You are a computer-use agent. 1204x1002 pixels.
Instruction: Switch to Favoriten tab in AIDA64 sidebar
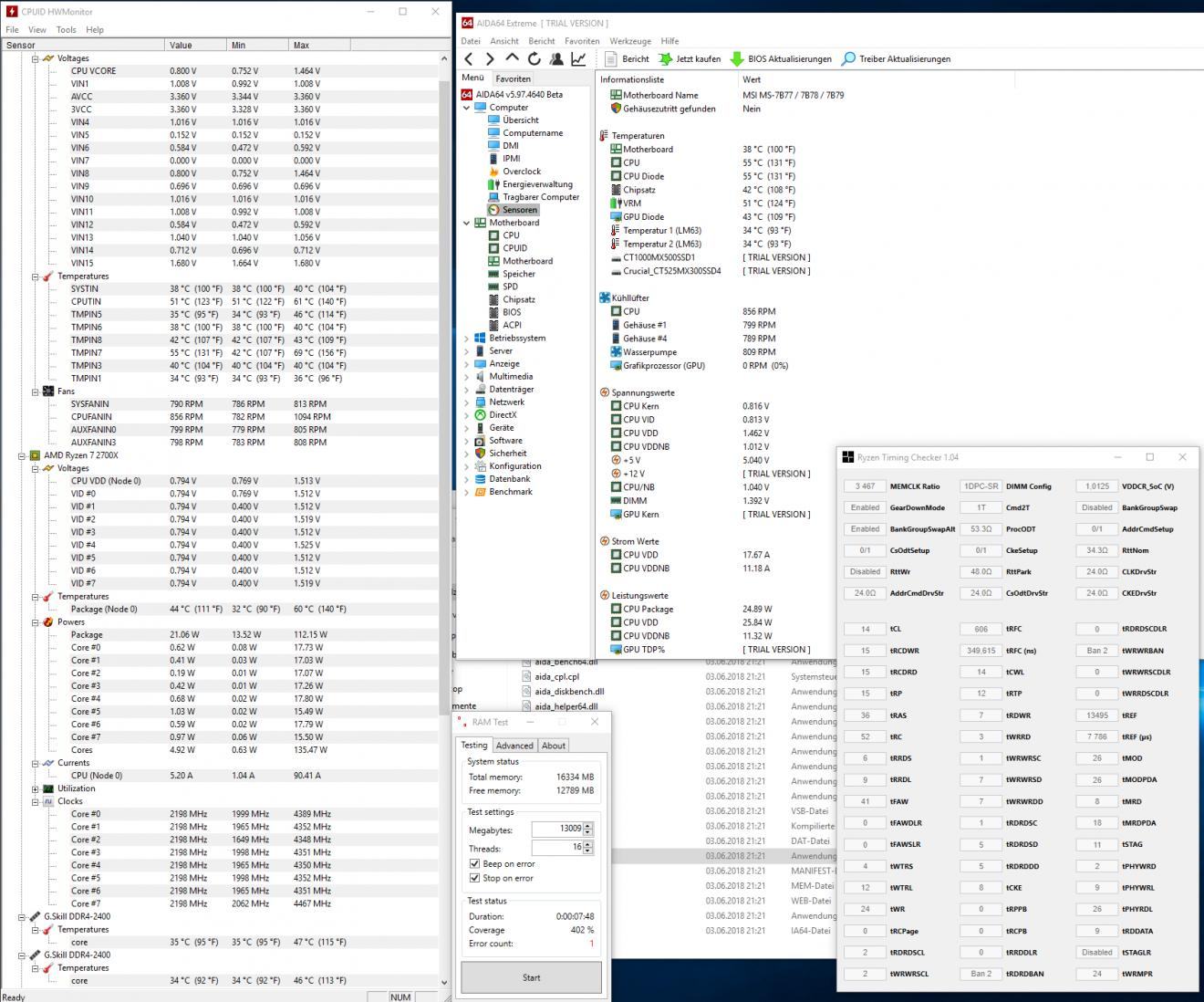point(514,79)
